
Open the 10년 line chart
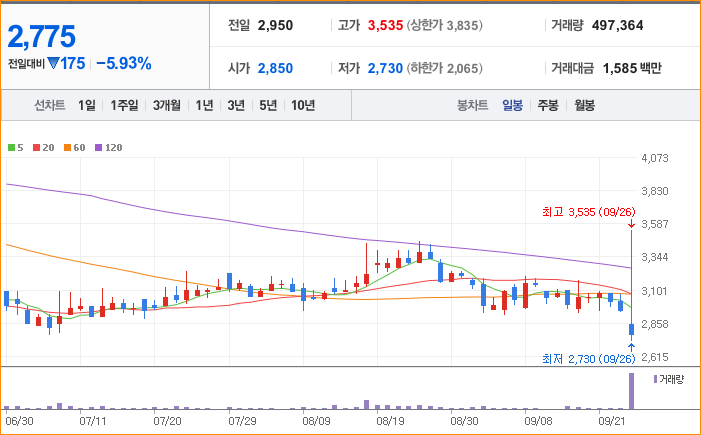point(303,106)
